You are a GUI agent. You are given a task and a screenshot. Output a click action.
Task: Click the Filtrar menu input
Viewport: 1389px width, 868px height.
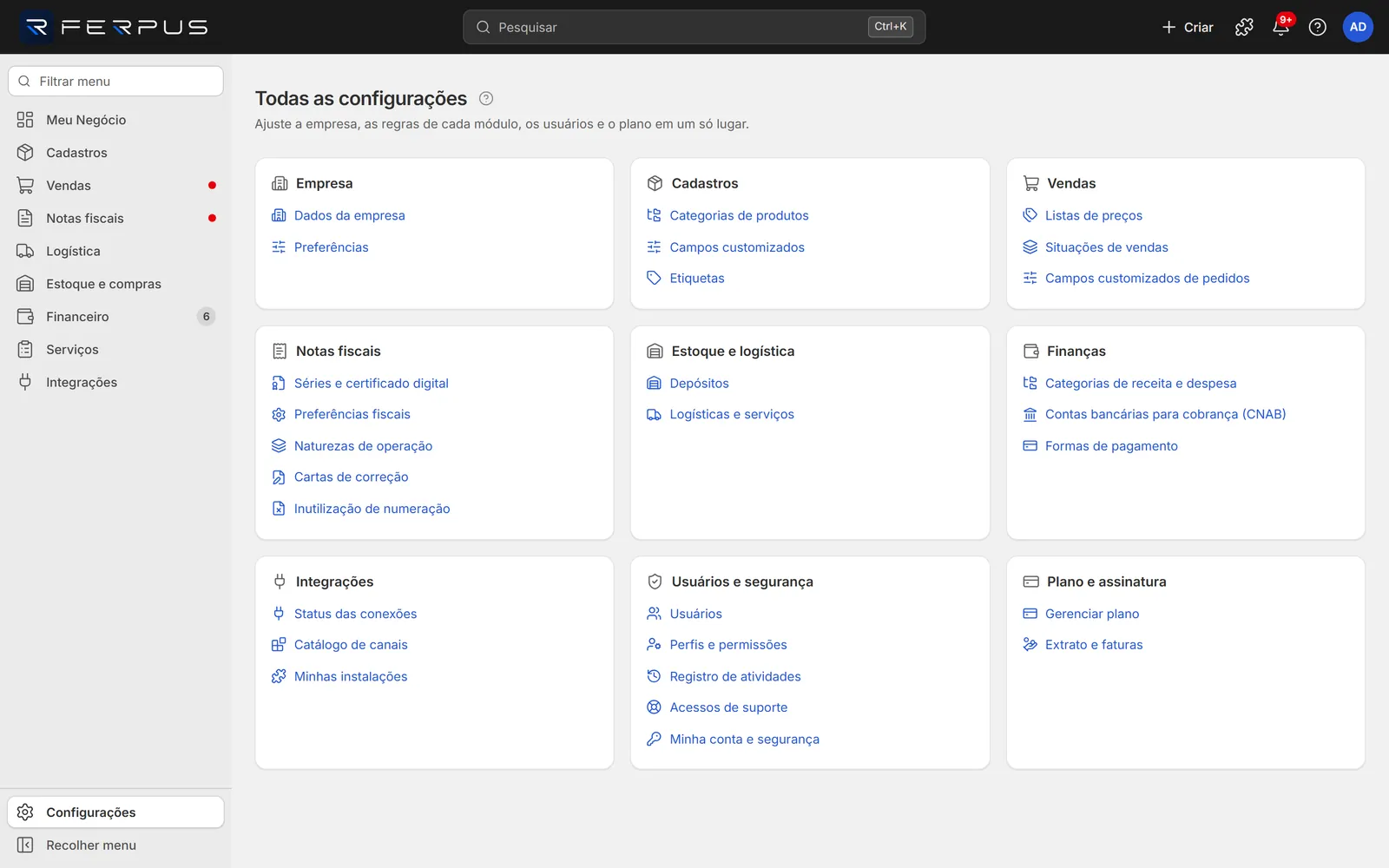tap(115, 82)
